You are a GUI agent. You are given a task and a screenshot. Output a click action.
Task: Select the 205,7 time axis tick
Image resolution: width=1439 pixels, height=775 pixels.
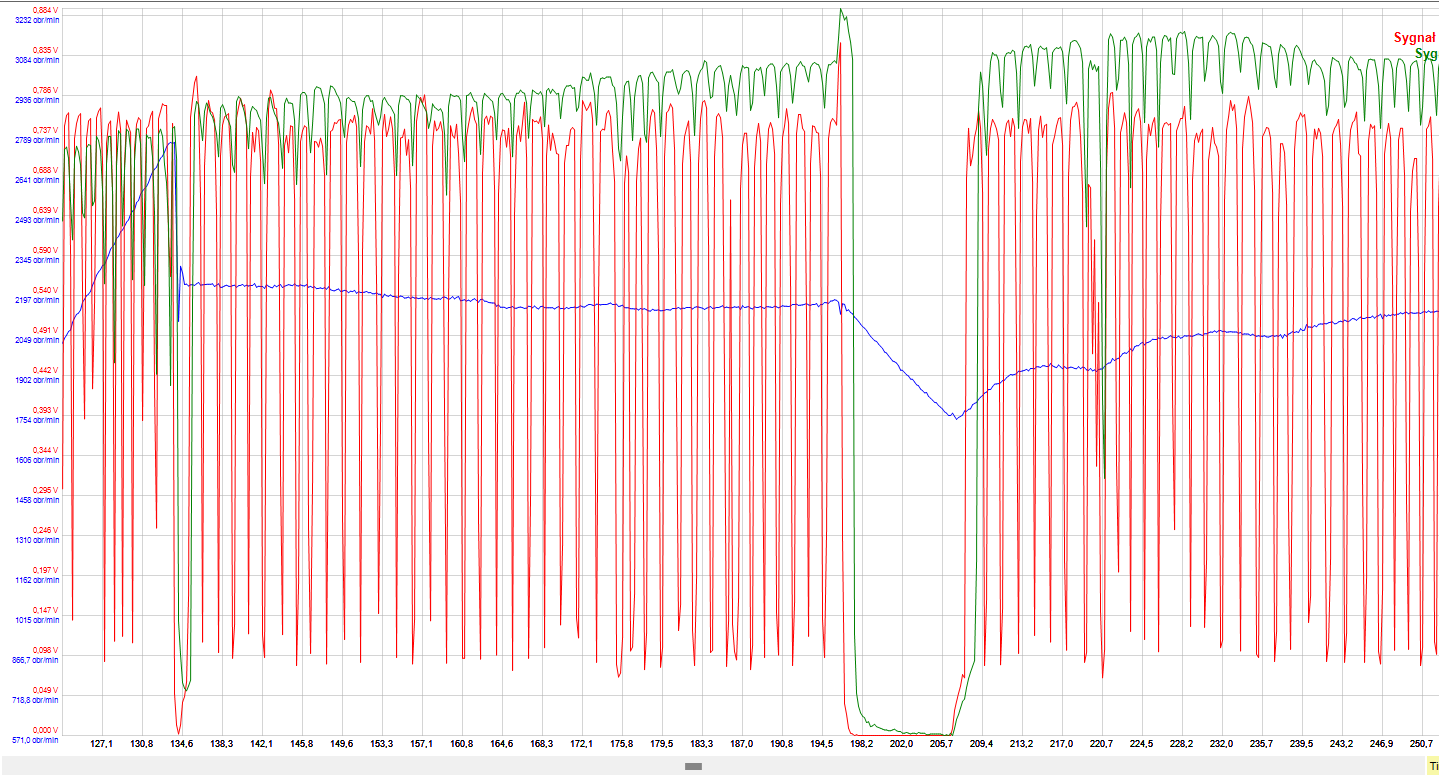pos(941,744)
